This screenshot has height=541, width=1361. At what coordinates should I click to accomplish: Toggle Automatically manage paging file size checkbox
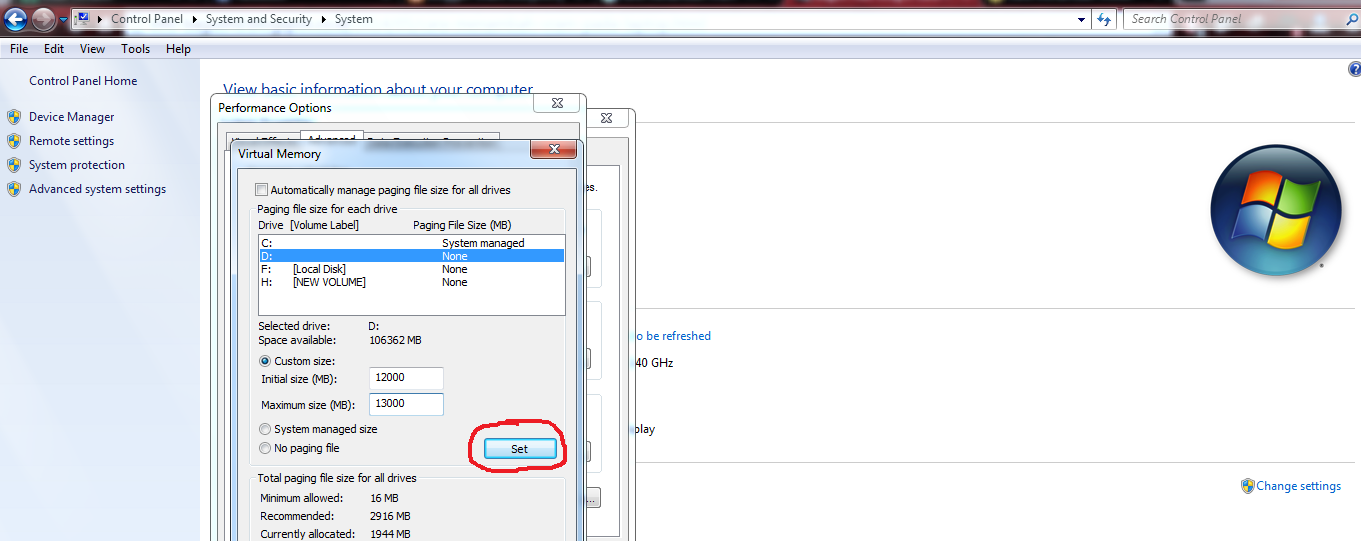pos(262,190)
